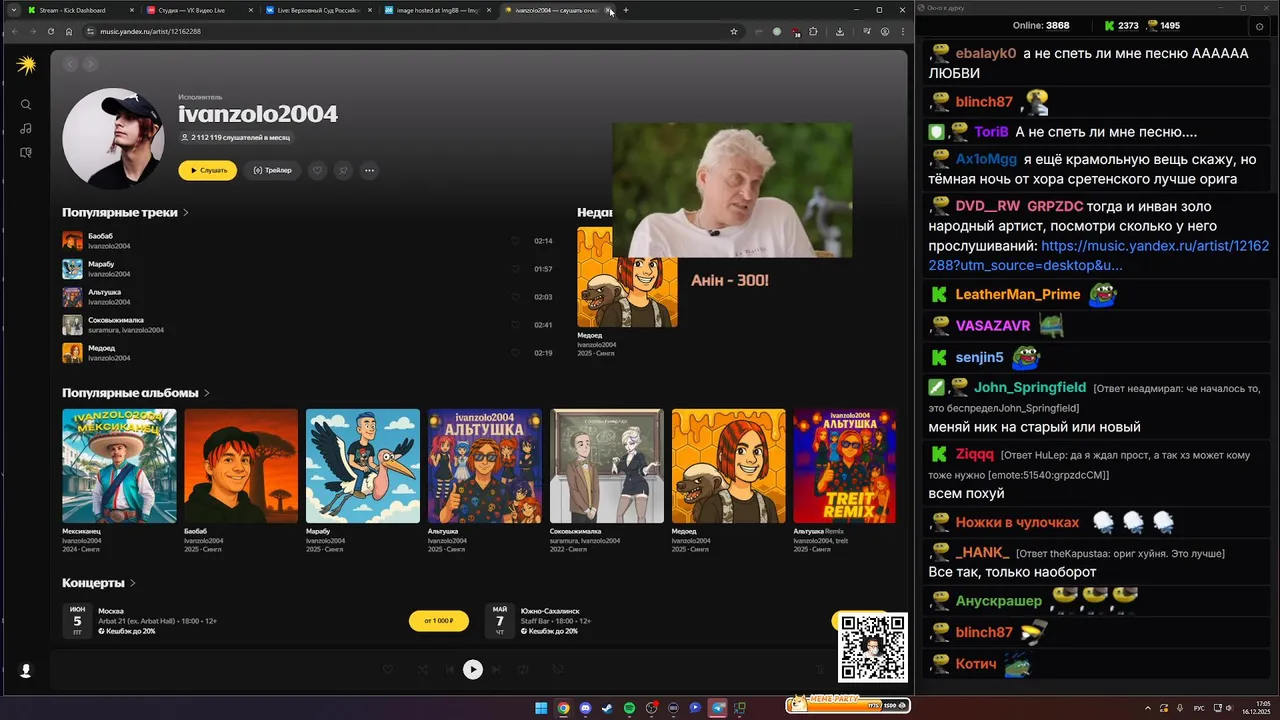Like the artist with the heart button
Viewport: 1280px width, 720px height.
click(317, 170)
